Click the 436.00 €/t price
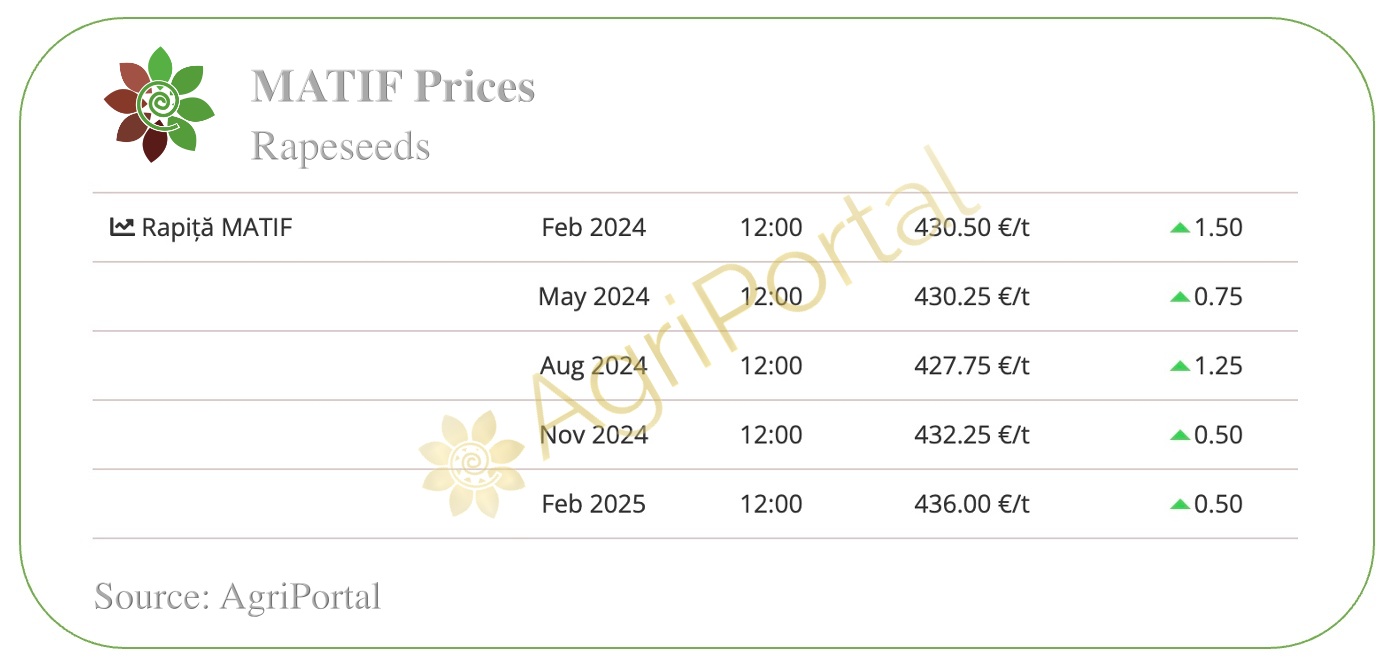Image resolution: width=1391 pixels, height=672 pixels. [x=972, y=504]
